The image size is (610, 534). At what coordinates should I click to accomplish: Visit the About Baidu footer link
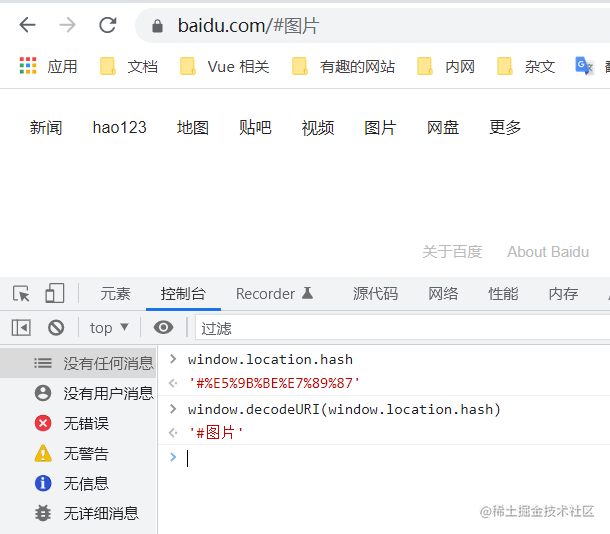(x=548, y=252)
